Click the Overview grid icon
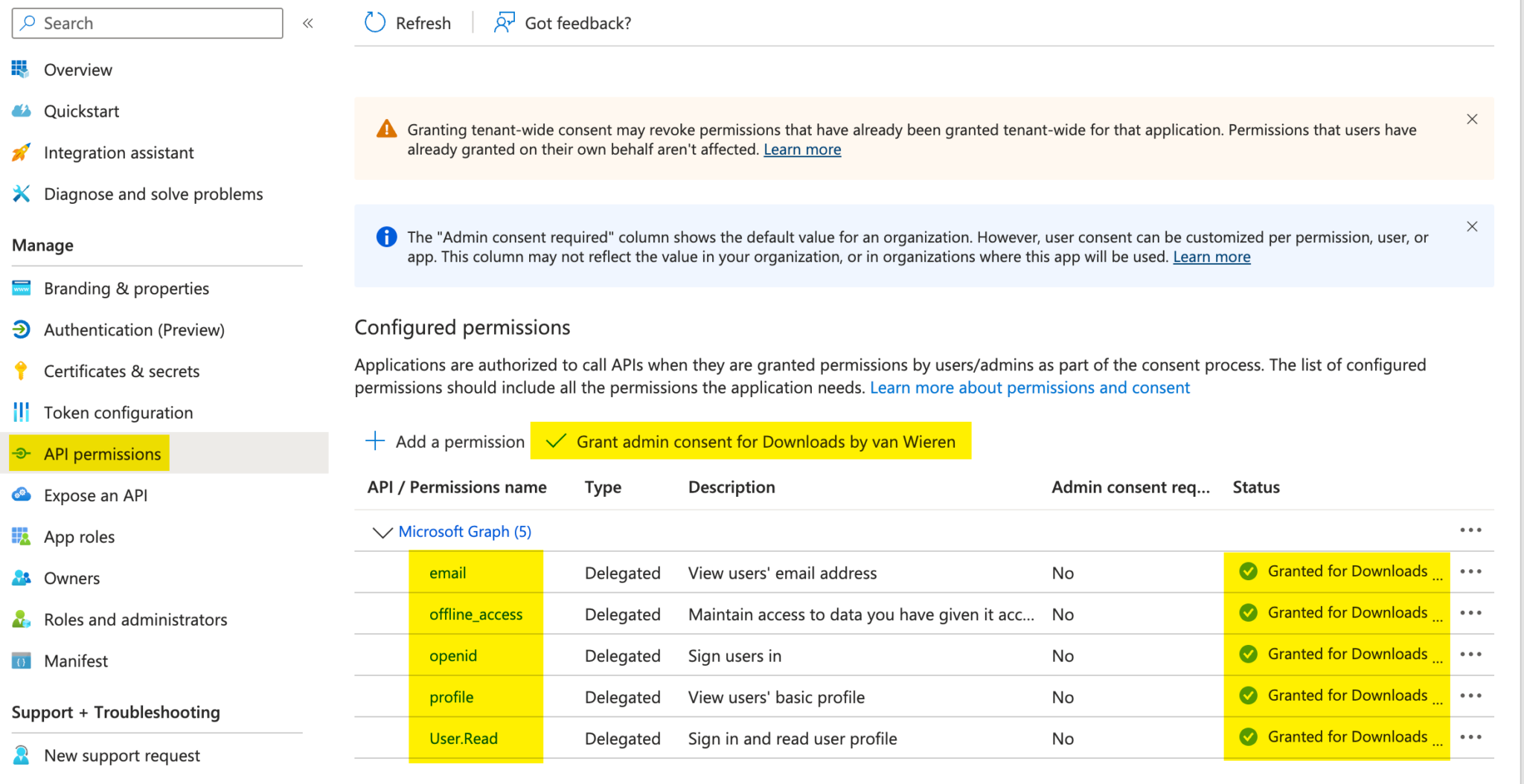The image size is (1524, 784). click(21, 69)
